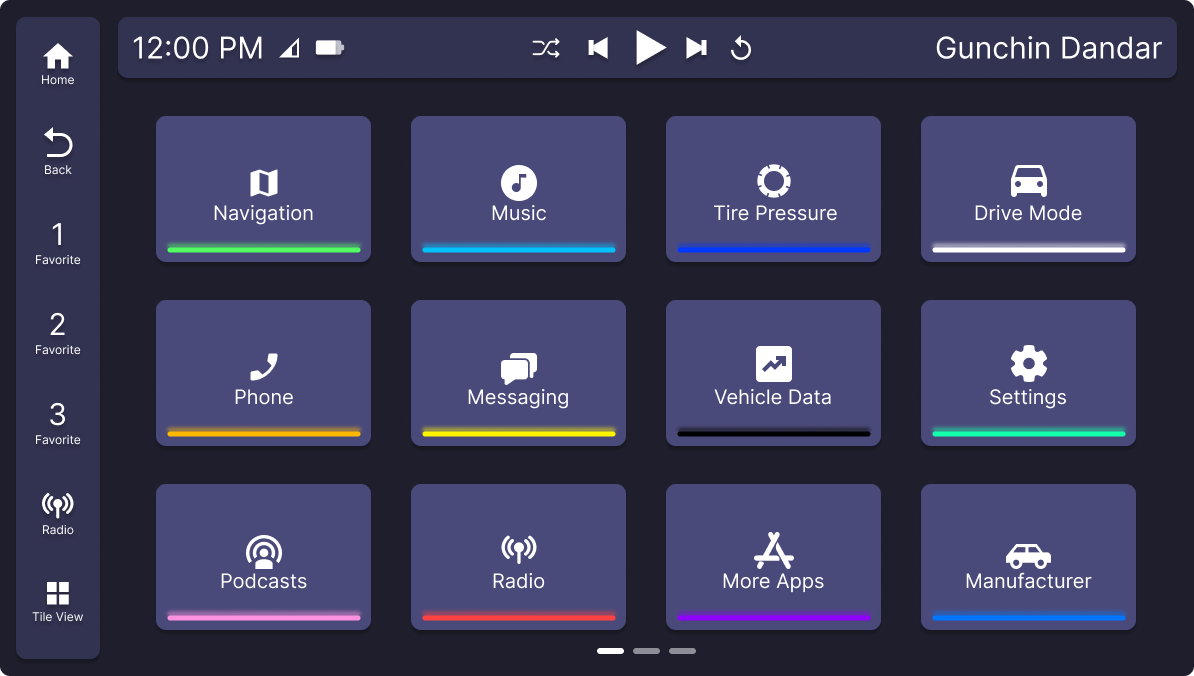The height and width of the screenshot is (676, 1194).
Task: Open the Radio tile in the grid
Action: click(519, 557)
